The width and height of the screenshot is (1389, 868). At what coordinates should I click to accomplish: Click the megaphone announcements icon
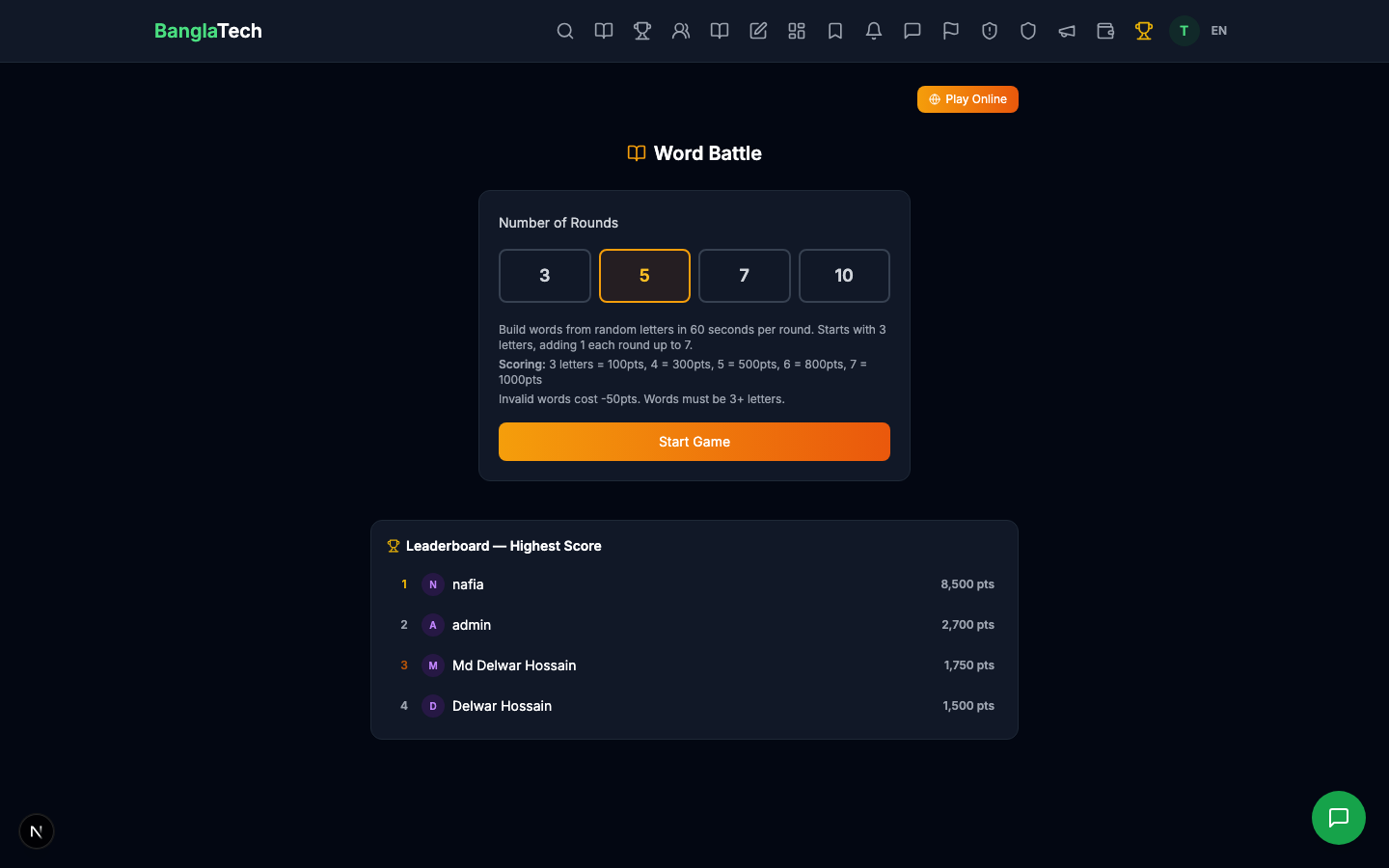pyautogui.click(x=1067, y=31)
